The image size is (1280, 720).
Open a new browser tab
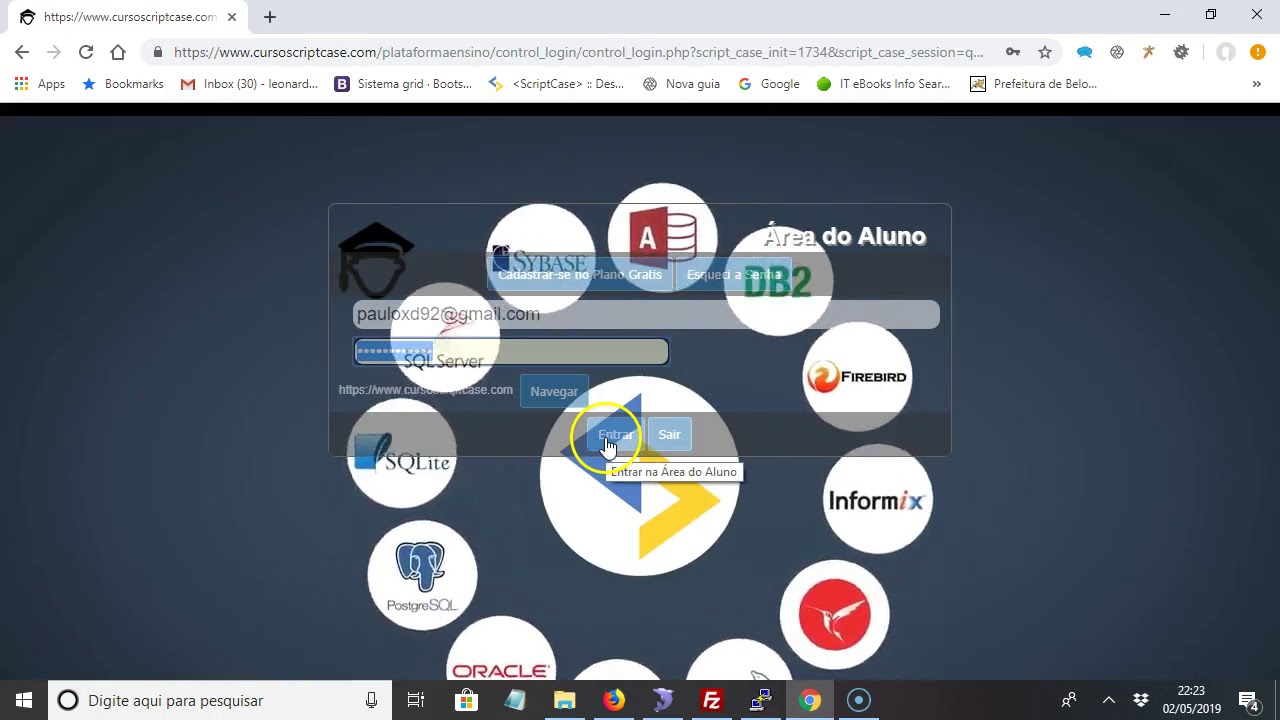pos(270,17)
